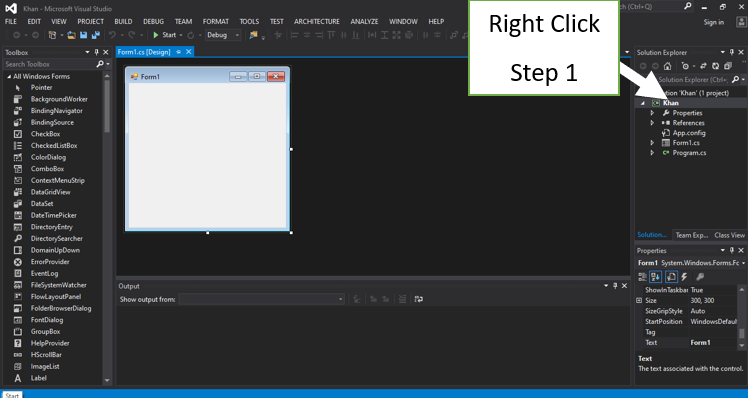Click the search magnifier in Solution Explorer
This screenshot has height=398, width=748.
pyautogui.click(x=735, y=79)
